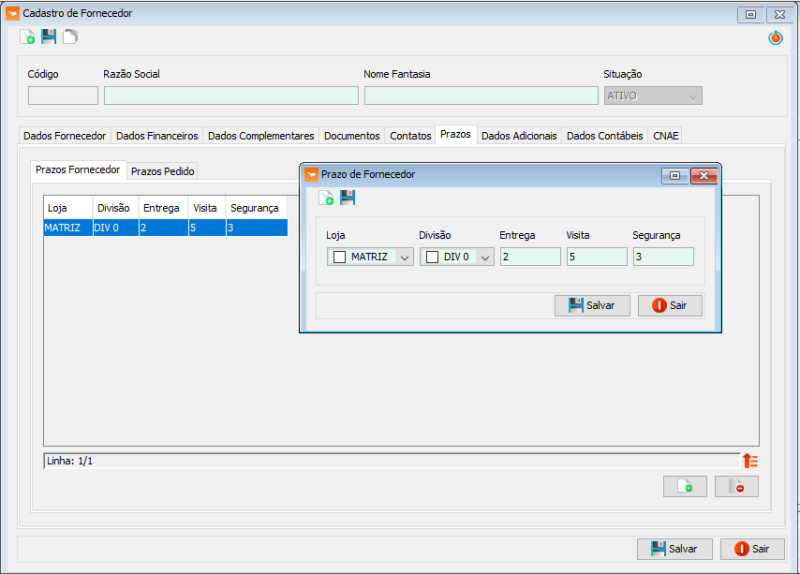Image resolution: width=800 pixels, height=574 pixels.
Task: Expand the Divisão DIV 0 dropdown
Action: [485, 257]
